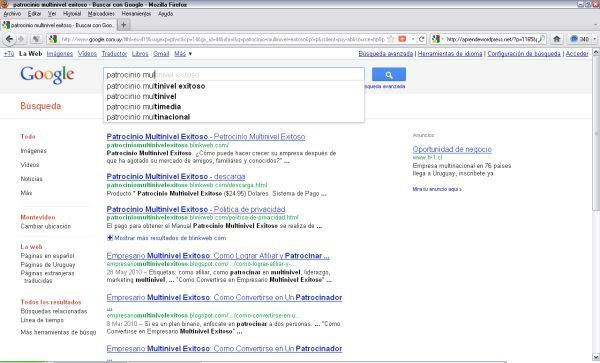This screenshot has height=363, width=600.
Task: Open the address bar history dropdown arrow
Action: (413, 39)
